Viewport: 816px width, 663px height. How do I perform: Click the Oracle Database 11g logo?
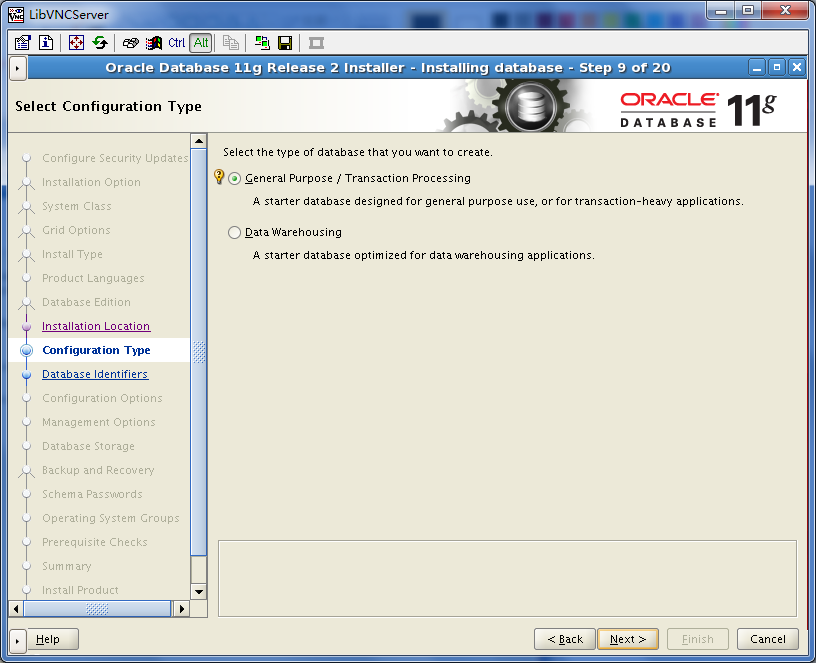pos(698,110)
